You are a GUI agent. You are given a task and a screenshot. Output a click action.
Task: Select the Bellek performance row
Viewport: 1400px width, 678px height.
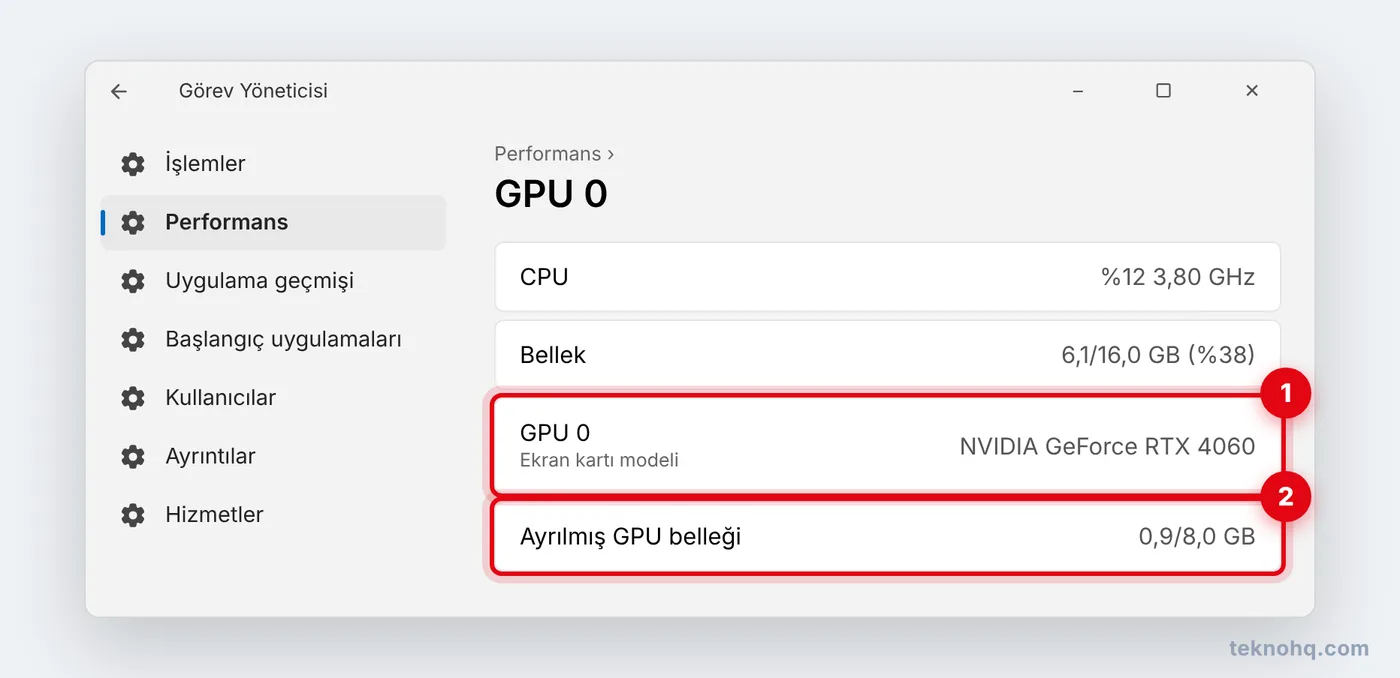coord(887,355)
